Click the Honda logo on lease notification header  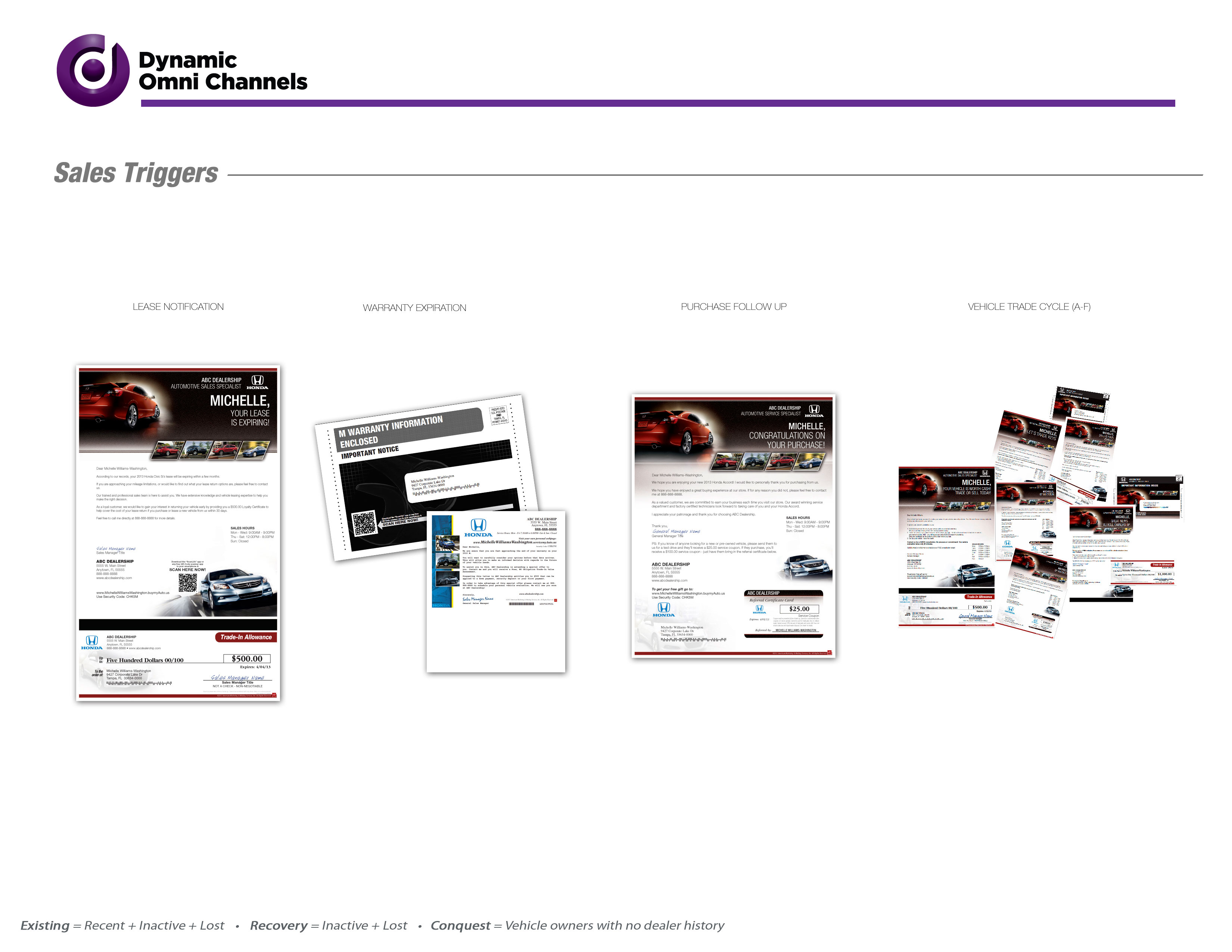pyautogui.click(x=257, y=382)
